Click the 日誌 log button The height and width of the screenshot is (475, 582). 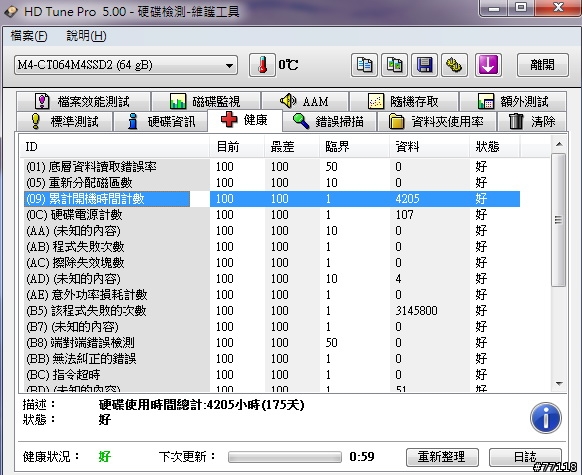[x=525, y=457]
